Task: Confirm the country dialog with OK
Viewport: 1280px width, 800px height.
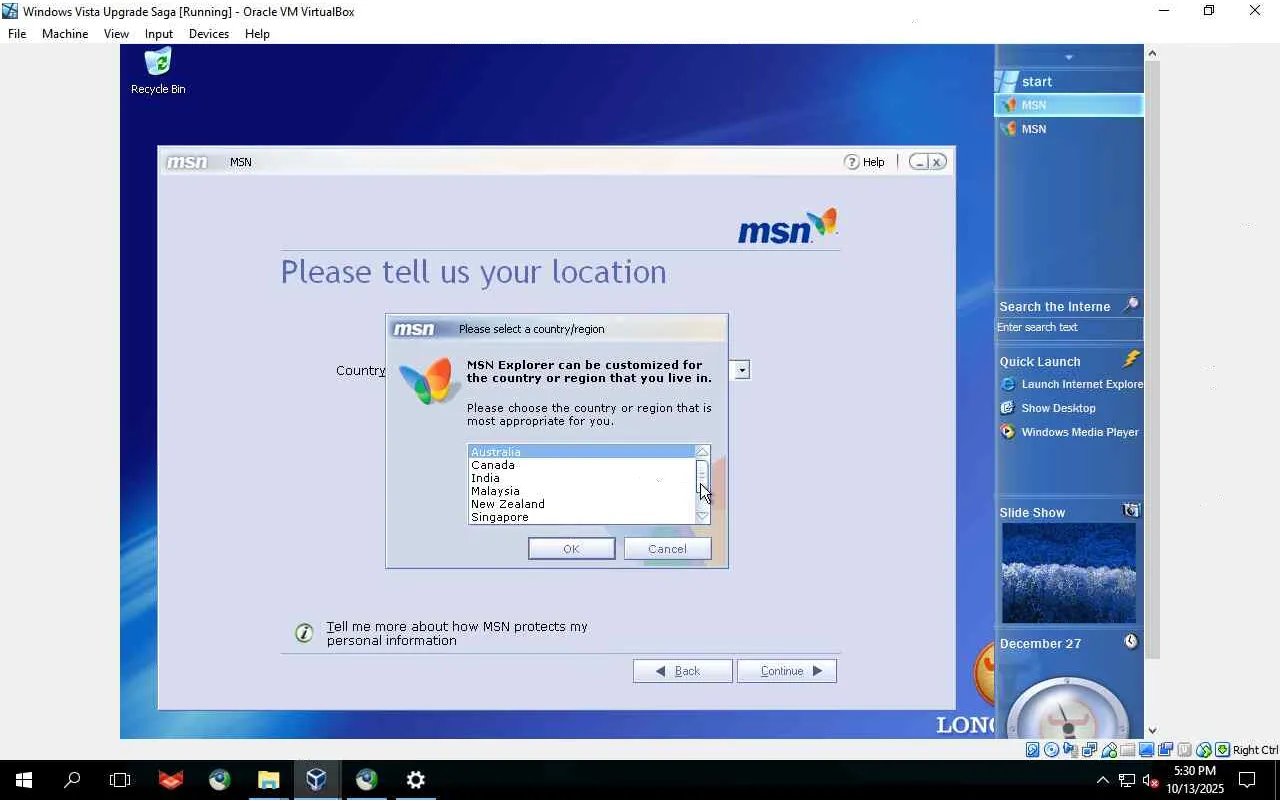Action: [571, 549]
